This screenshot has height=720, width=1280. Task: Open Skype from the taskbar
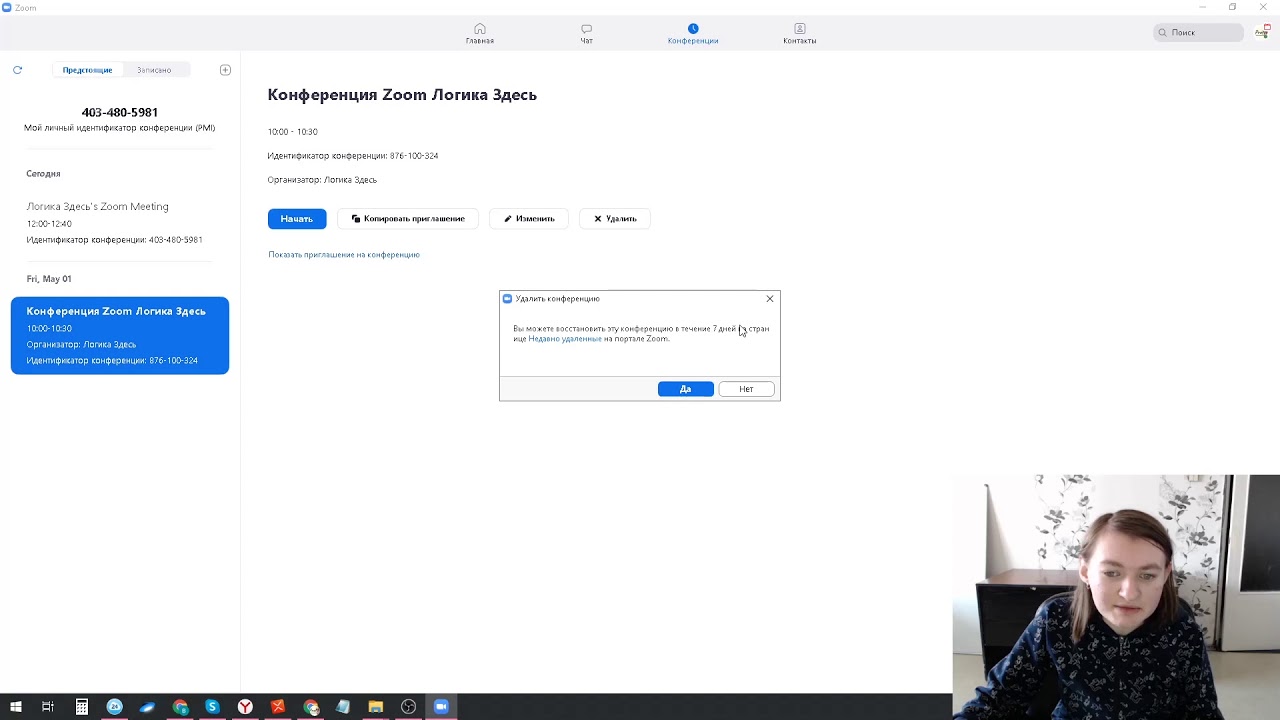coord(212,707)
